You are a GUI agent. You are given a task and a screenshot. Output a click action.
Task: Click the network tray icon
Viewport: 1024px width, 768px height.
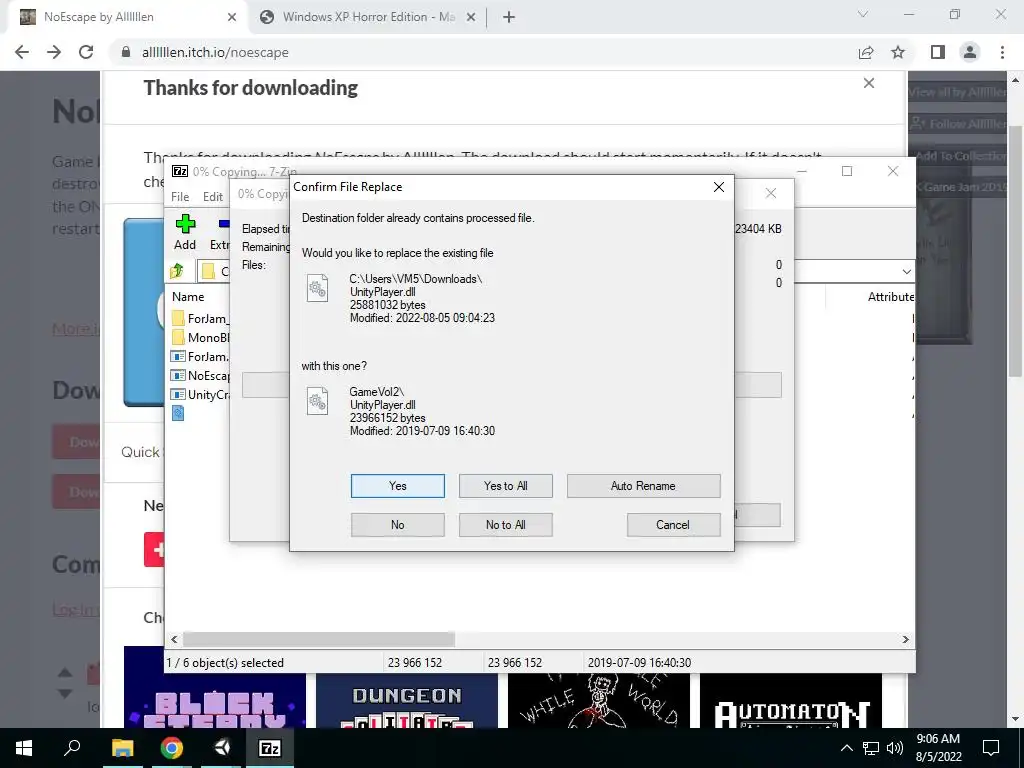point(871,748)
